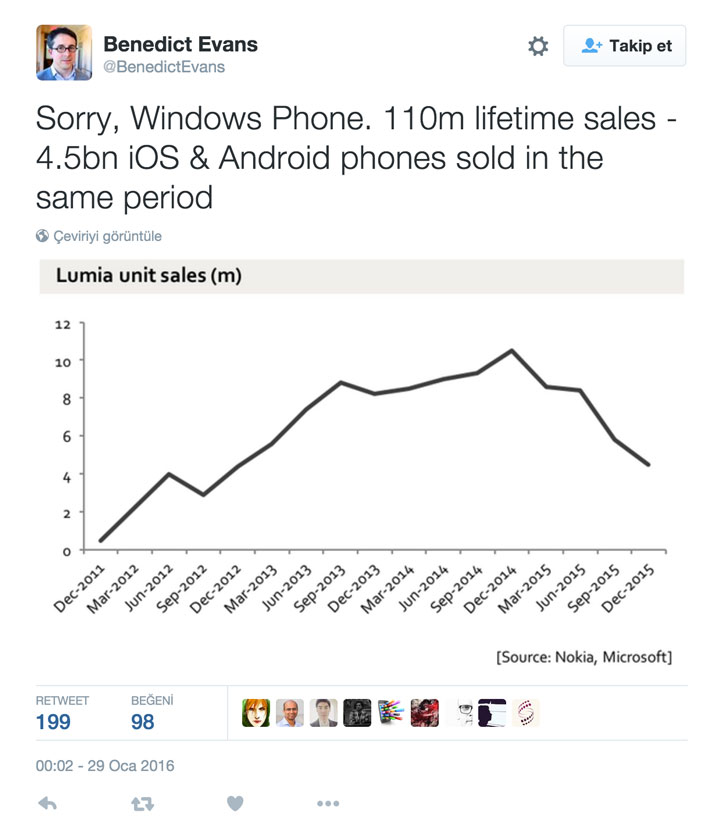Image resolution: width=728 pixels, height=837 pixels.
Task: Open the Benedict Evans name link
Action: point(180,44)
